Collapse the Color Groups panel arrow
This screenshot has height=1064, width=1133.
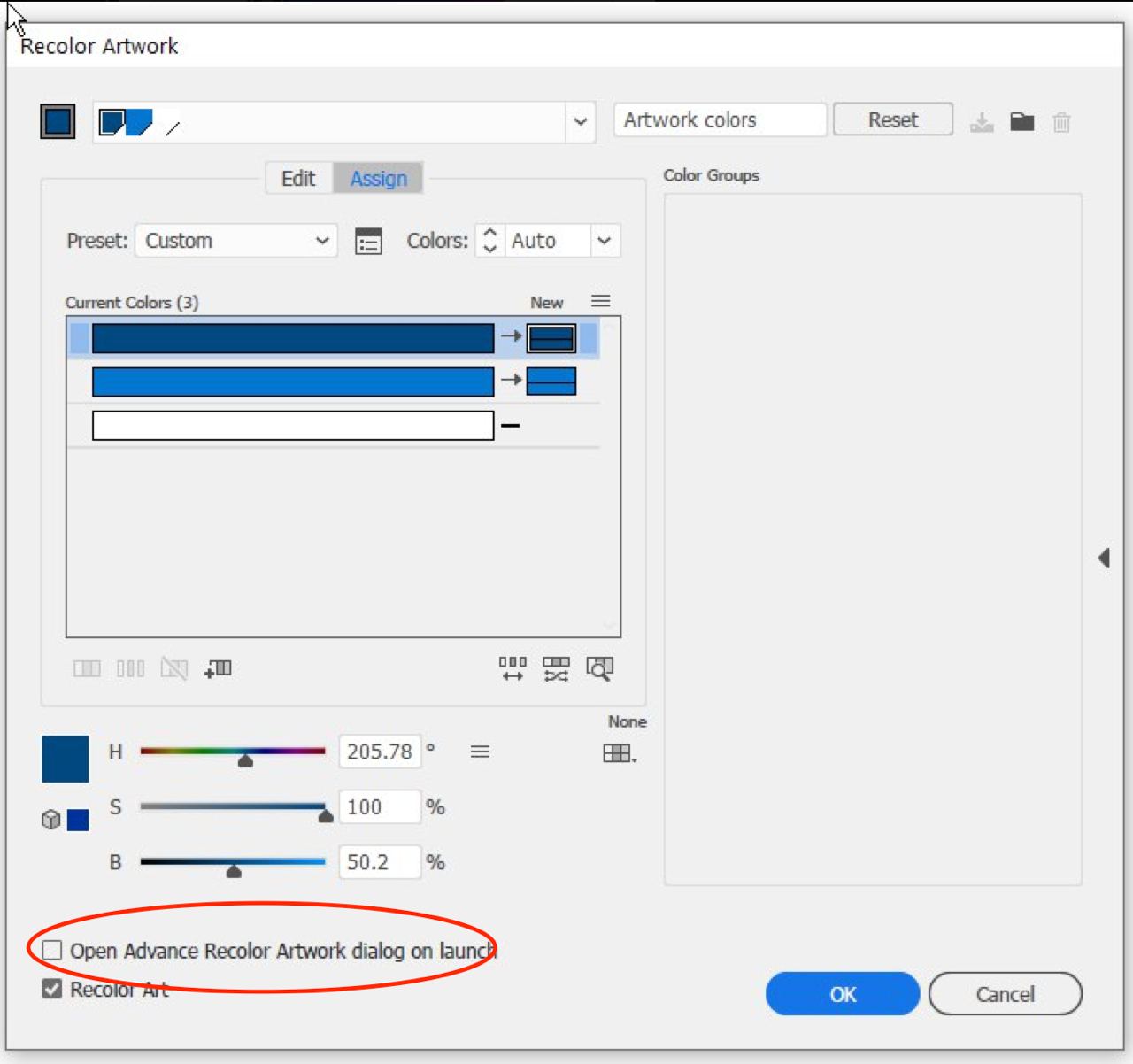(1104, 558)
